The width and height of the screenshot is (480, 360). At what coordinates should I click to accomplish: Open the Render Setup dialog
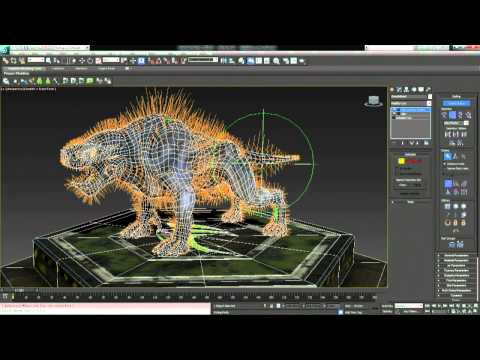pos(286,61)
